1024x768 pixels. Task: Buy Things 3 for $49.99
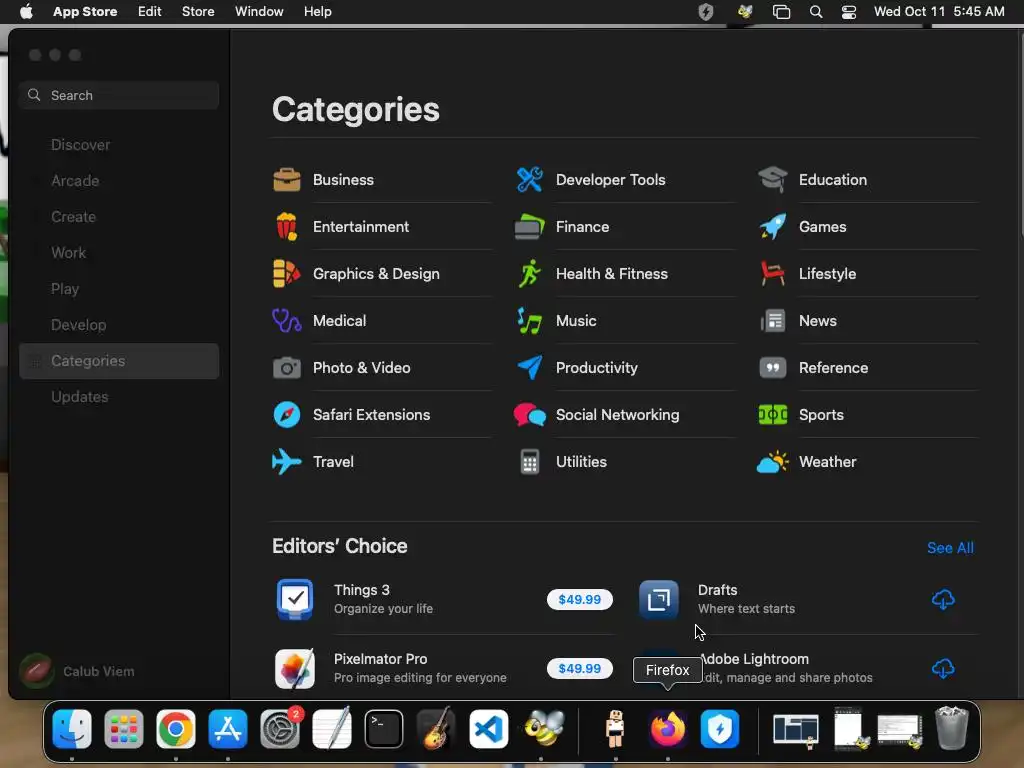[580, 600]
